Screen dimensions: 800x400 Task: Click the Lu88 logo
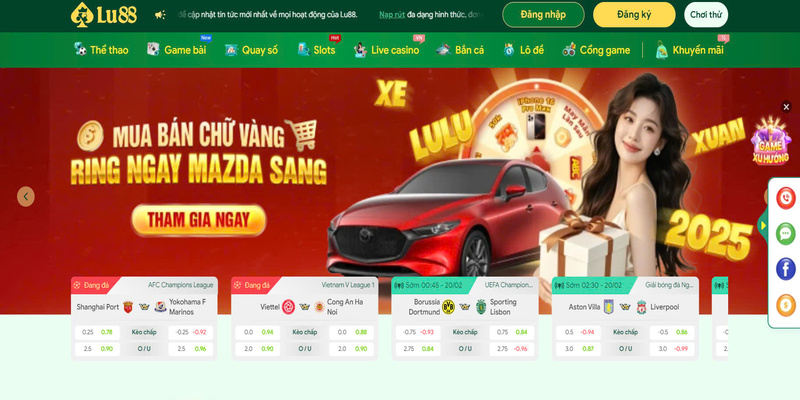pos(104,14)
